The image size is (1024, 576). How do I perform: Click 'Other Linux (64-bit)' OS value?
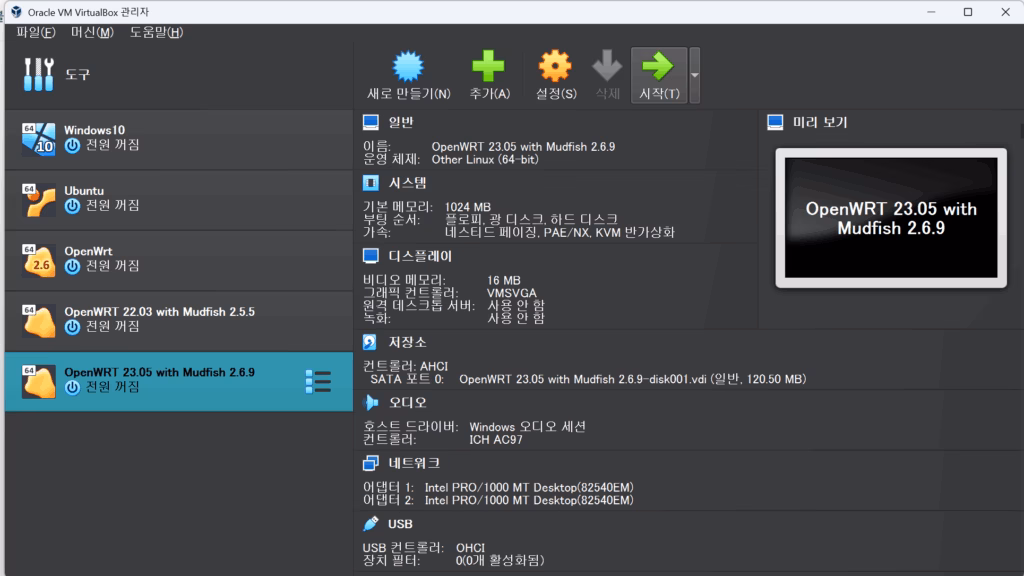(485, 159)
